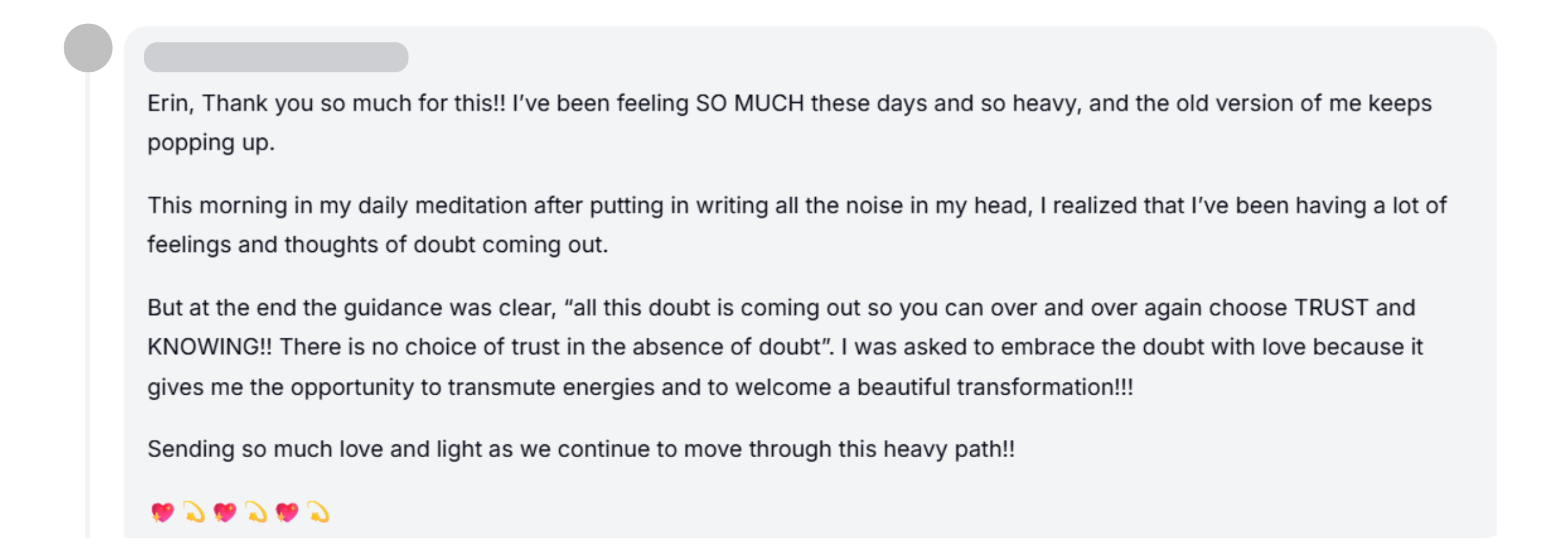Click the vertical thread line below avatar
The image size is (1568, 554).
point(88,305)
